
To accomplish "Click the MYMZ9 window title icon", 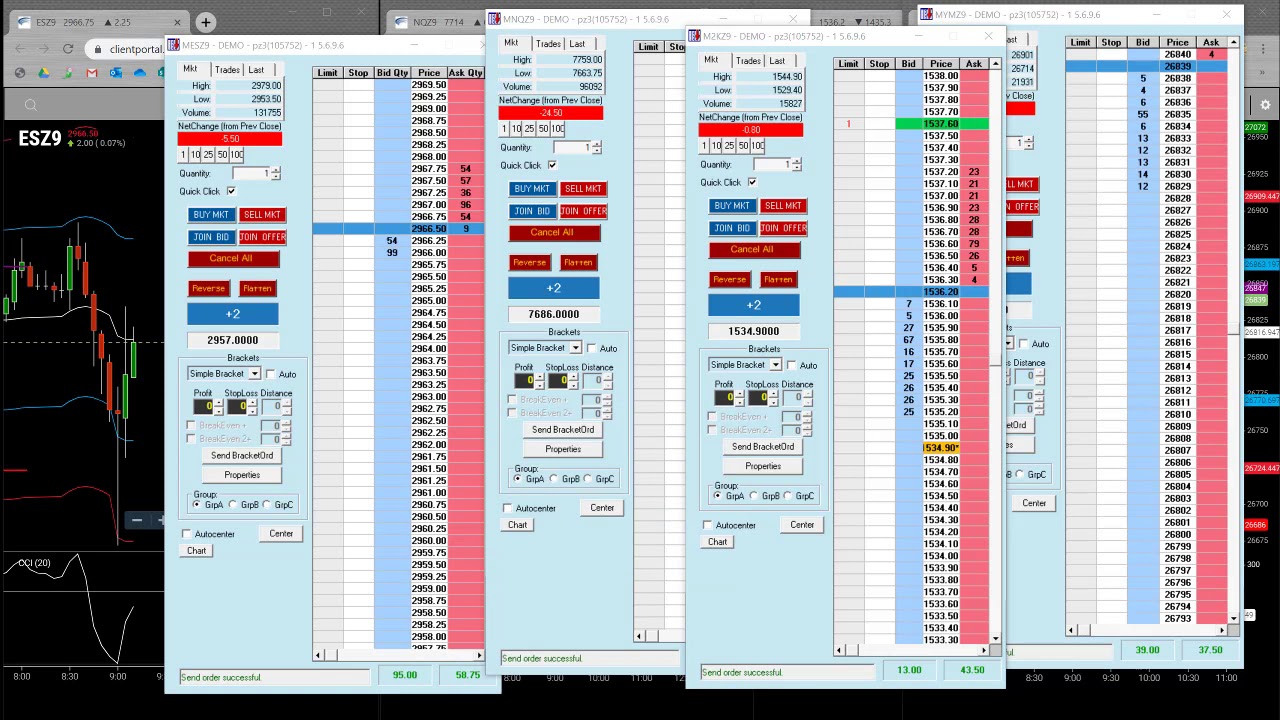I will click(x=926, y=14).
